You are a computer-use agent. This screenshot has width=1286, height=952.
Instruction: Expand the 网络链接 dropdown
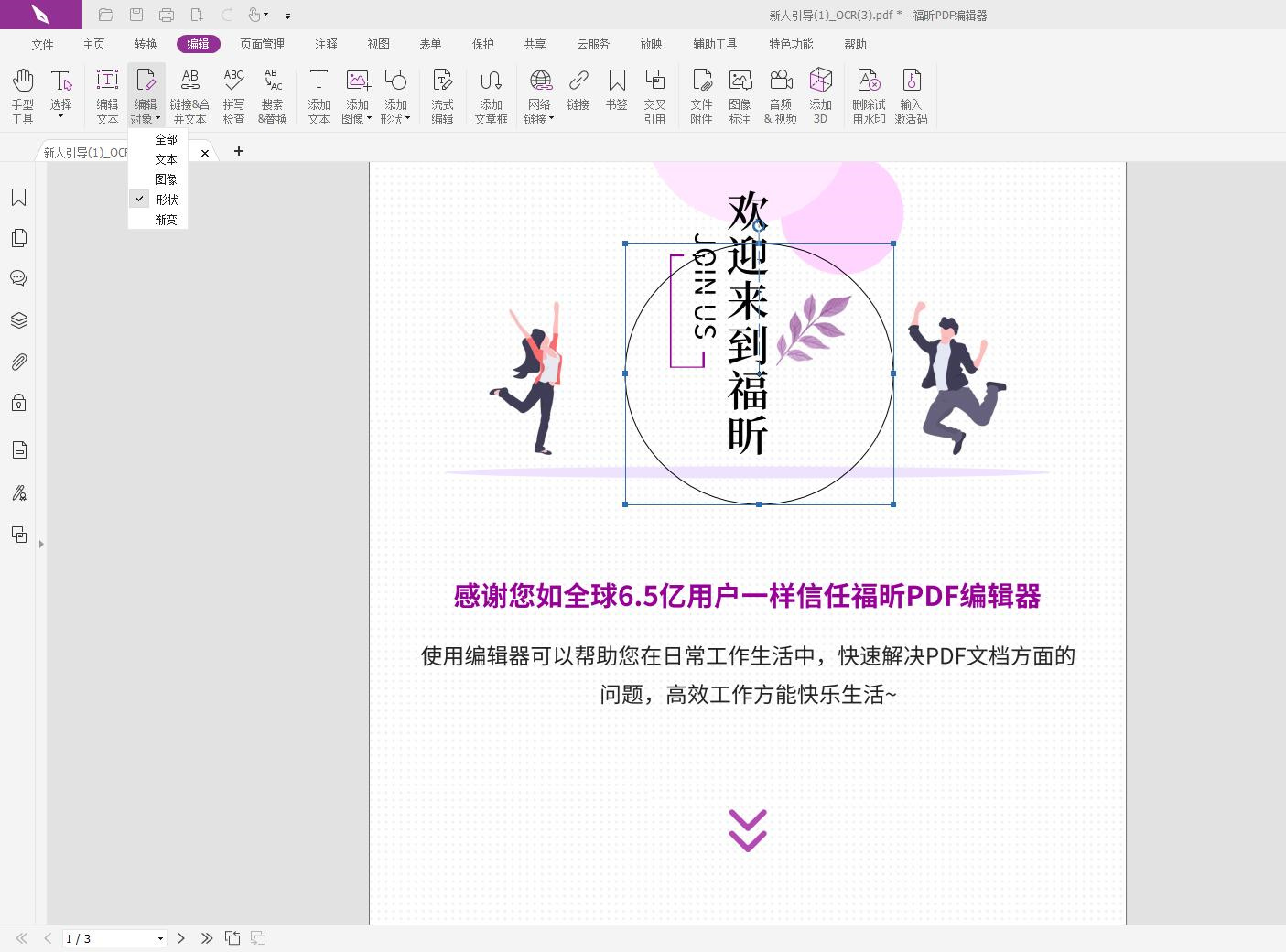(551, 117)
